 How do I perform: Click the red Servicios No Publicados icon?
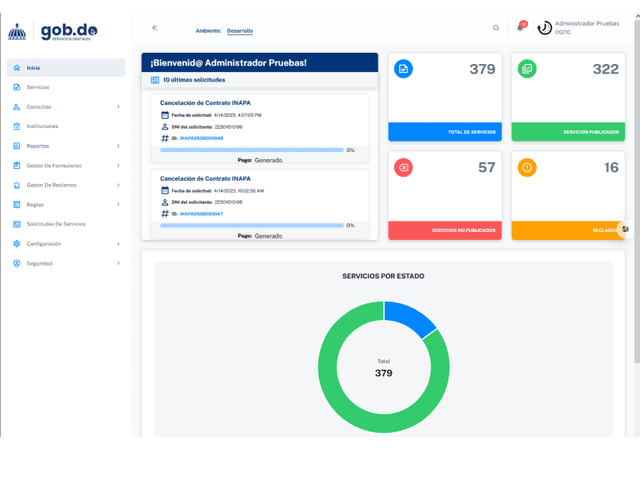point(403,167)
